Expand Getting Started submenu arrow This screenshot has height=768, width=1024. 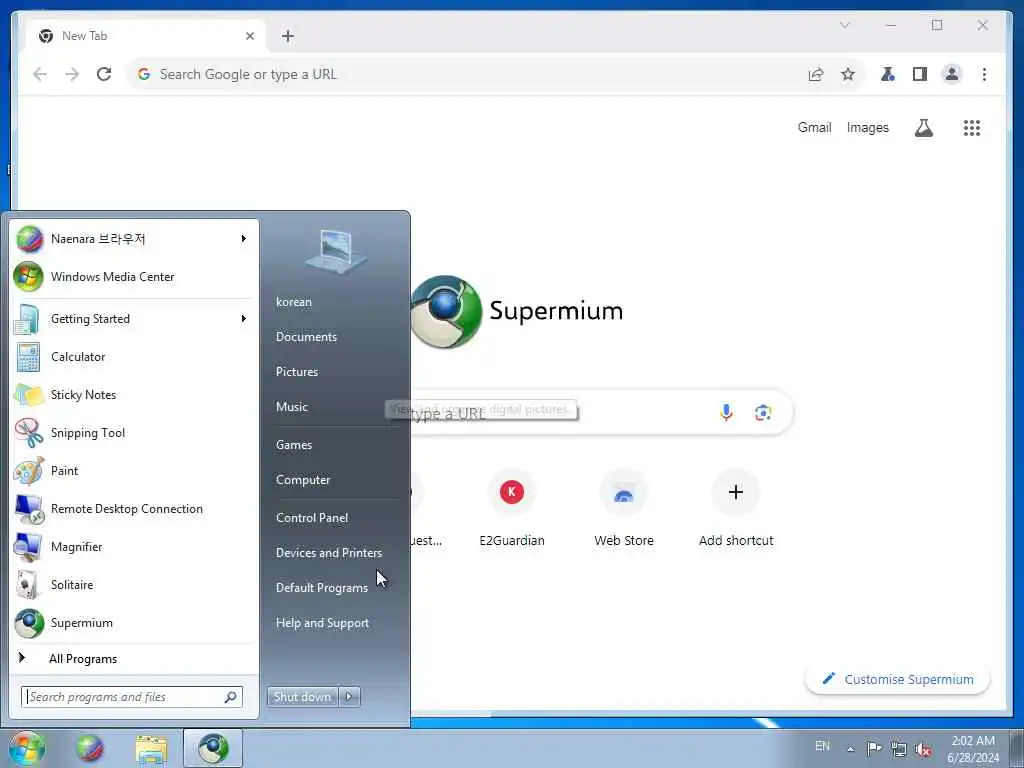(x=244, y=319)
